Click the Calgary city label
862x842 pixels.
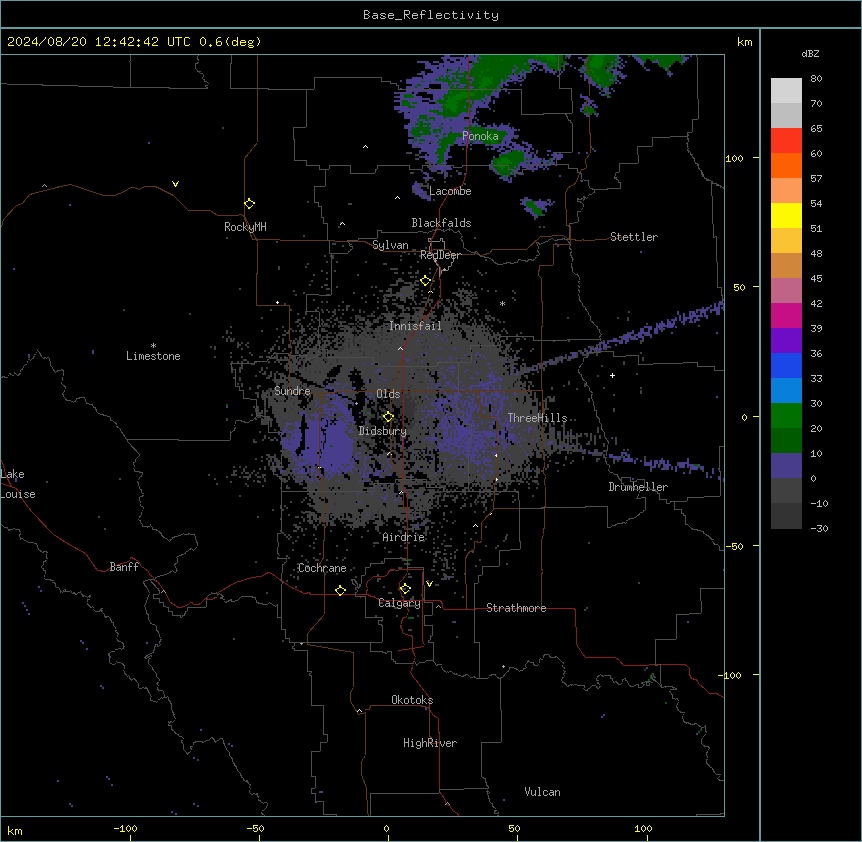point(400,603)
